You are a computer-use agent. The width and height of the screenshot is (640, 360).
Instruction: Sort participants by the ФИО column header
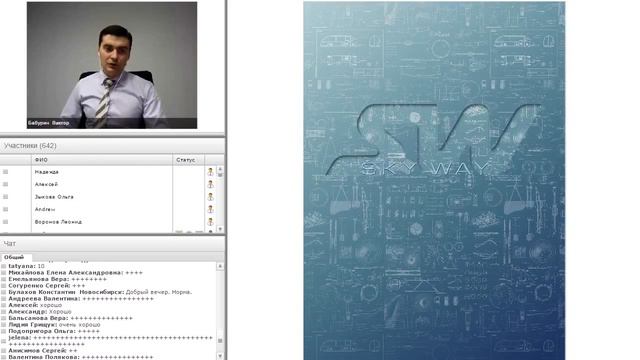tap(102, 160)
